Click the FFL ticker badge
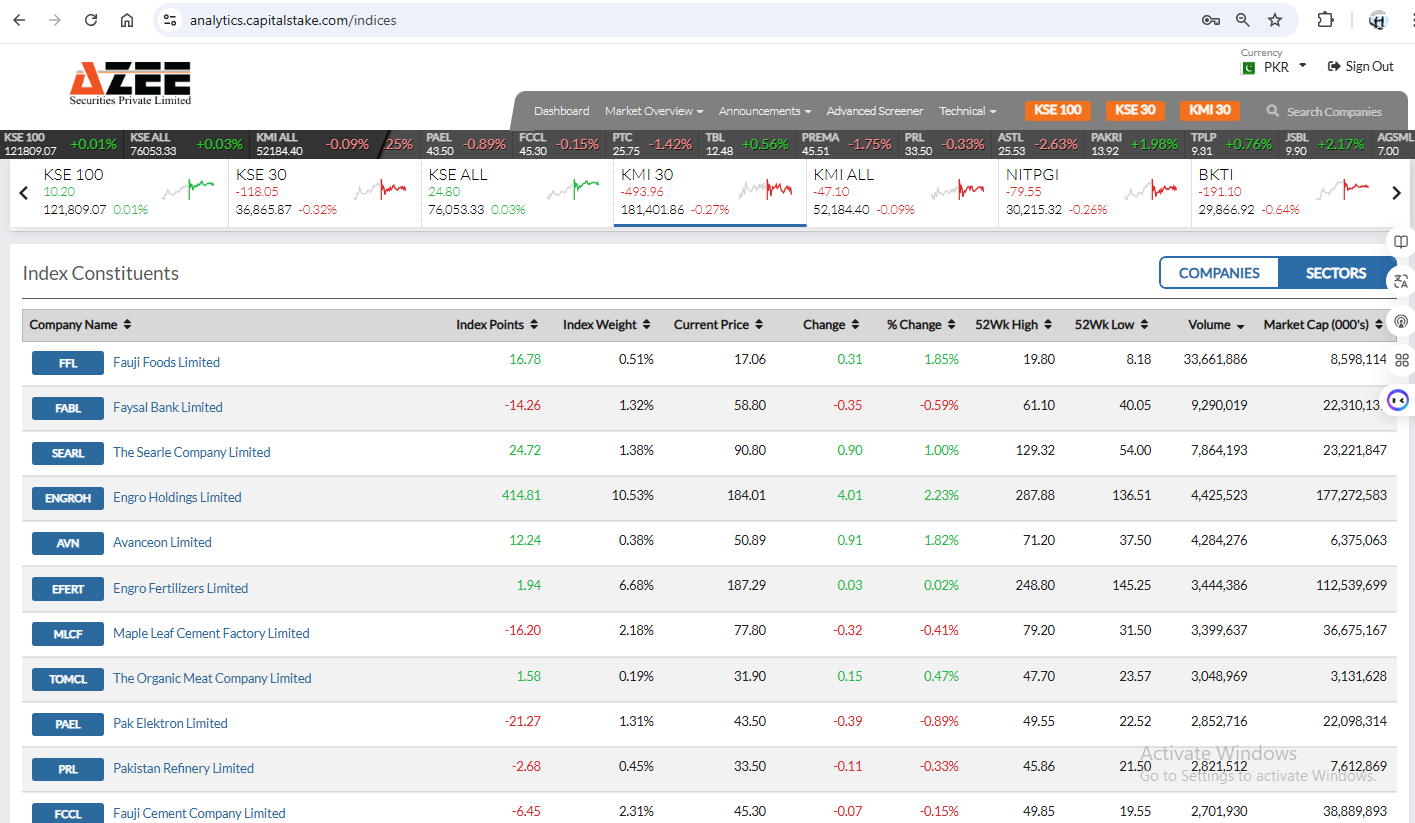This screenshot has width=1415, height=823. pos(68,363)
